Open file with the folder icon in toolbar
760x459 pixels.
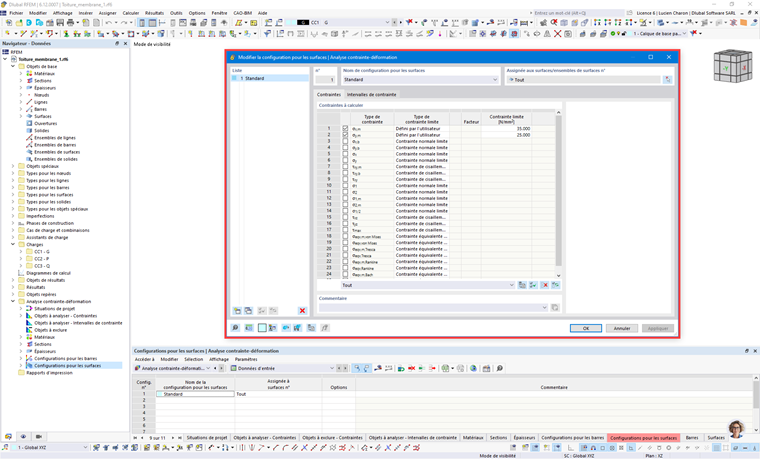pyautogui.click(x=19, y=23)
